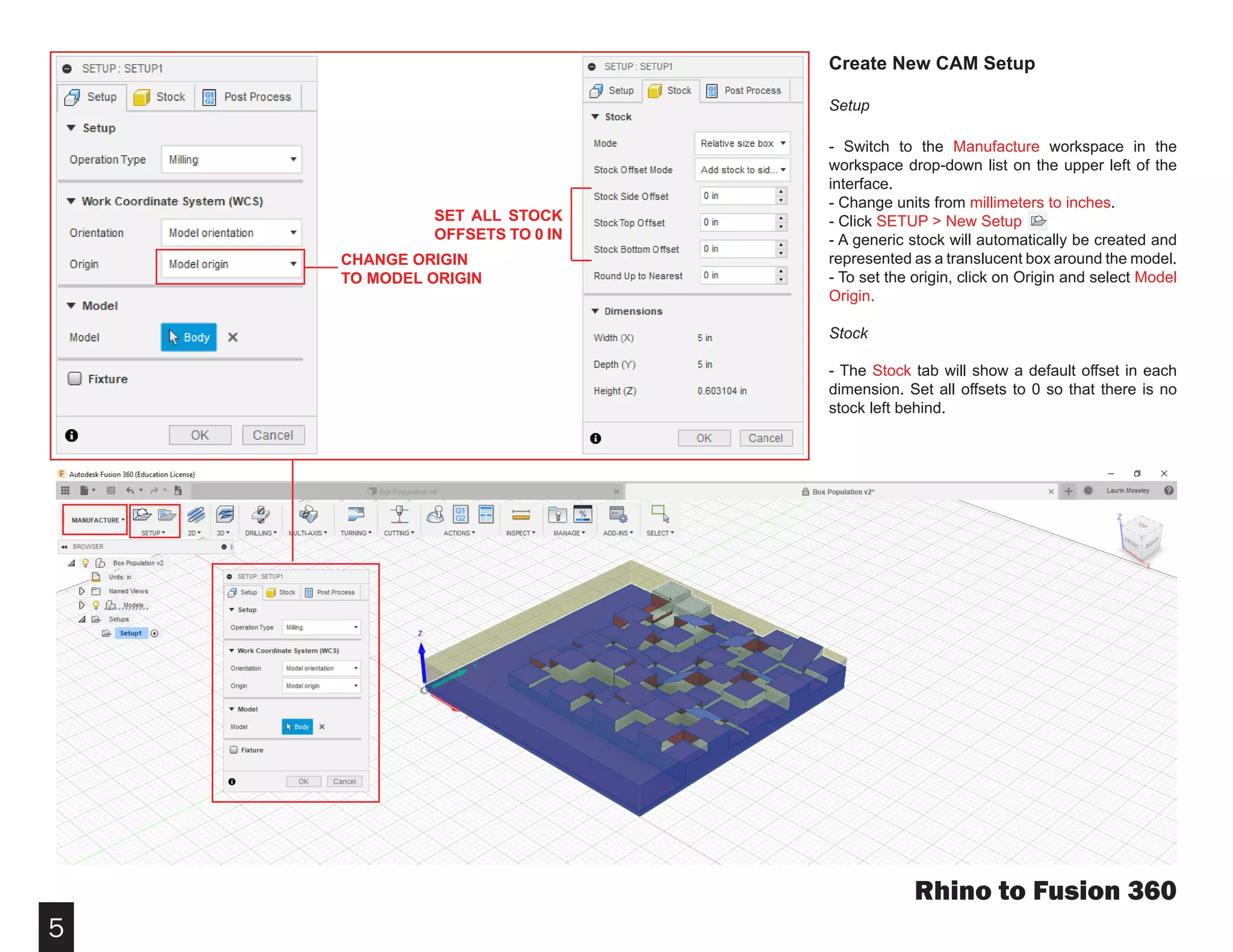Viewport: 1233px width, 952px height.
Task: Click the Stock Top Offset stepper arrows
Action: 781,223
